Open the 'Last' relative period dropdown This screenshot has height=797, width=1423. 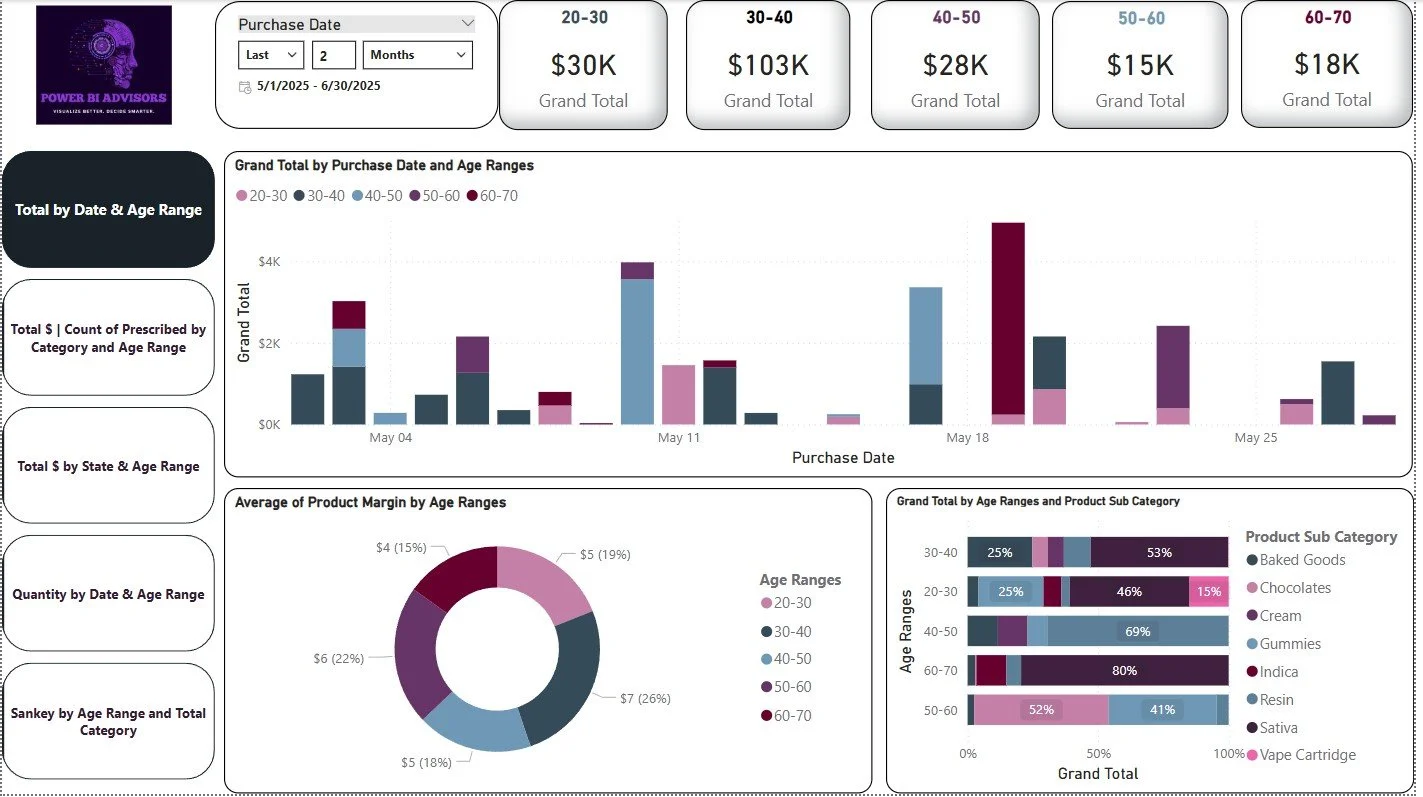coord(270,55)
